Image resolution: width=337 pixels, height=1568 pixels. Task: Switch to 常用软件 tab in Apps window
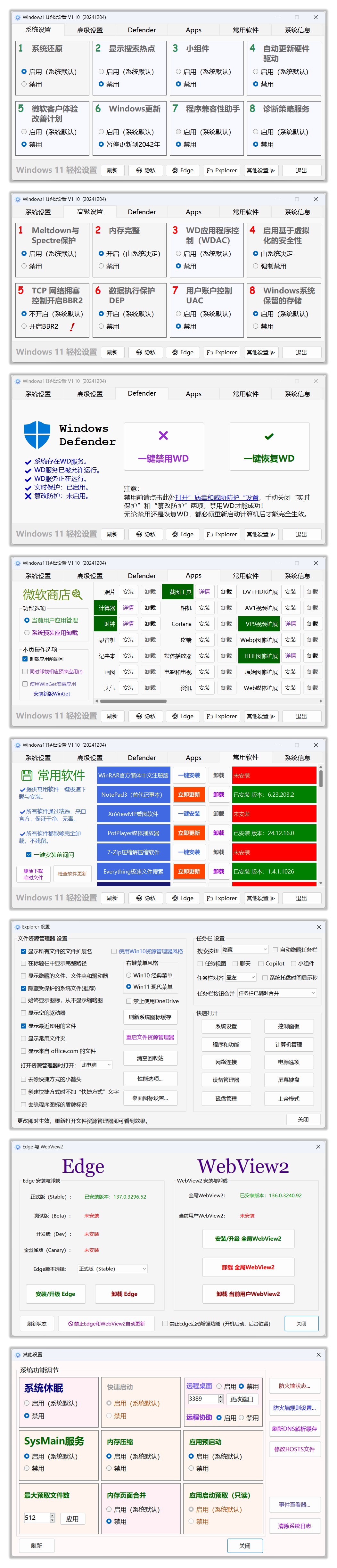245,576
